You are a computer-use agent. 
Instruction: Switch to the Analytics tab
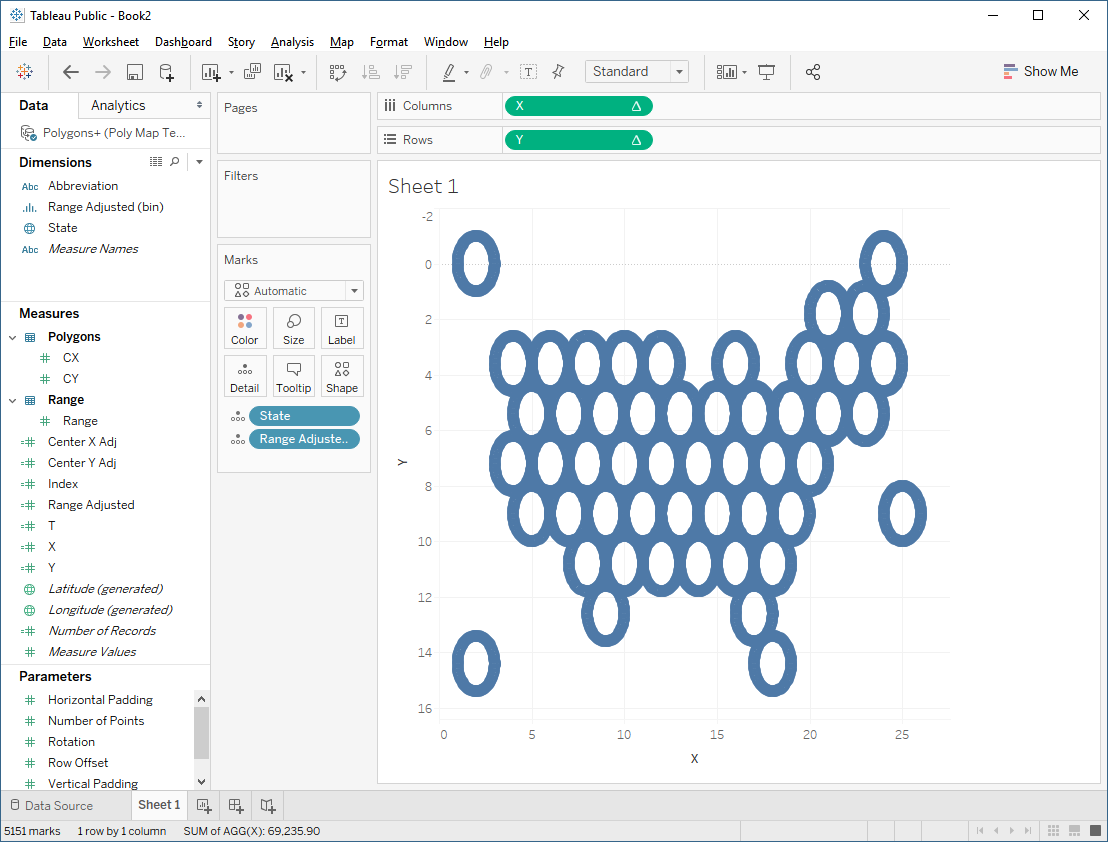118,104
